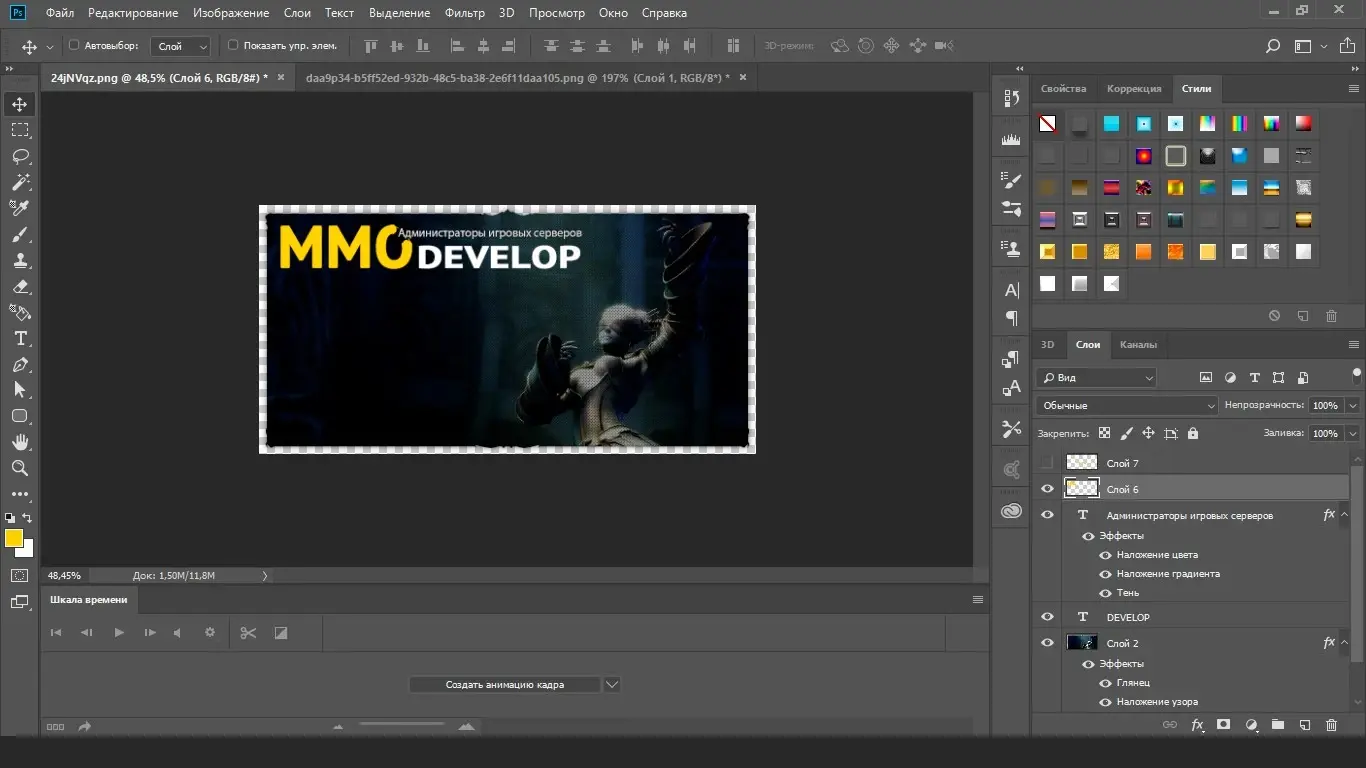Hide the Администраторы игровых серверов text layer
This screenshot has width=1366, height=768.
[1047, 515]
